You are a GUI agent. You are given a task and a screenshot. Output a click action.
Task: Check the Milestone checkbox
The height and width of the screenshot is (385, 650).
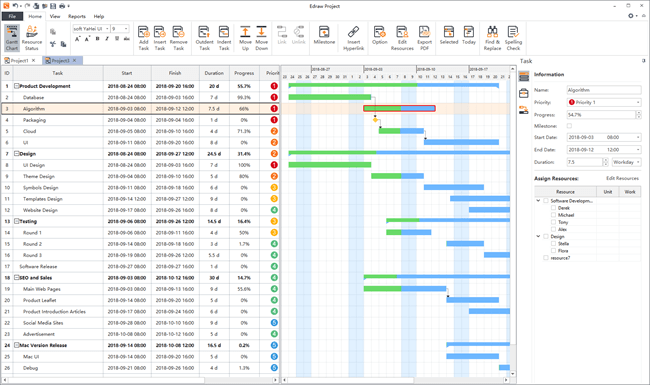pos(569,126)
